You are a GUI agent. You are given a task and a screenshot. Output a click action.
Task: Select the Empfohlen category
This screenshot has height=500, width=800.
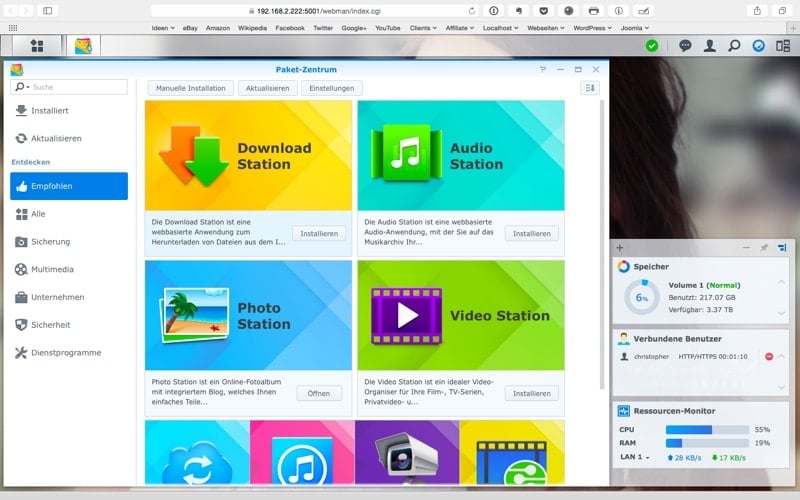[69, 186]
